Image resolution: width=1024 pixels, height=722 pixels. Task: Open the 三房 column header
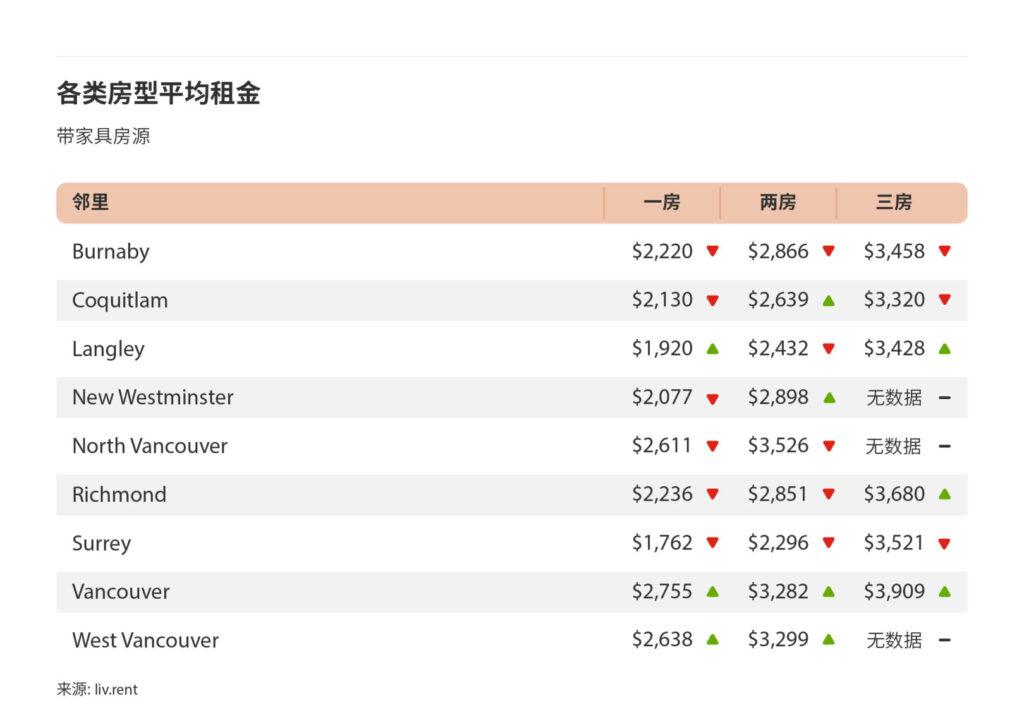coord(895,202)
